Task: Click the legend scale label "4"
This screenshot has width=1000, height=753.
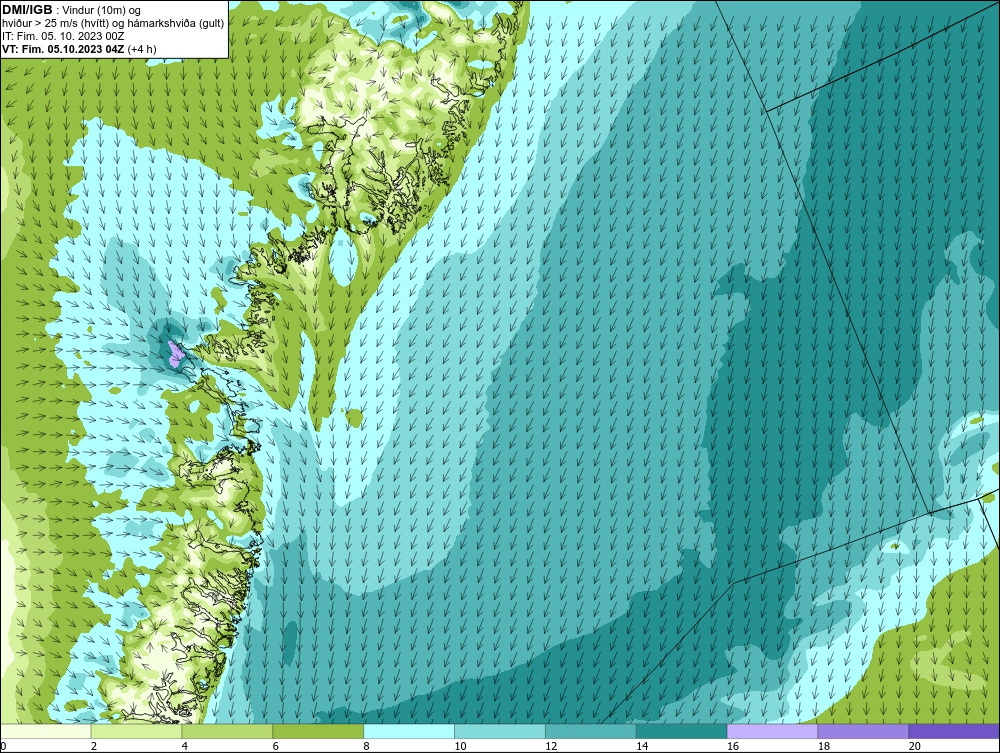Action: [184, 746]
